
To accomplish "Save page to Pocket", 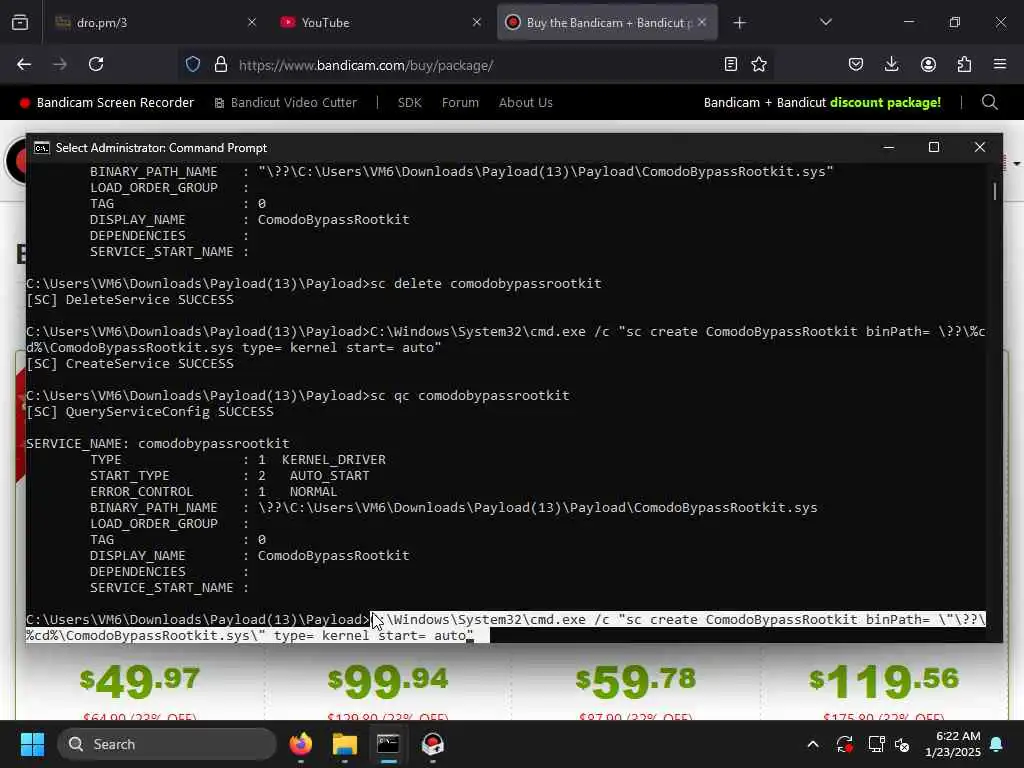I will [856, 64].
